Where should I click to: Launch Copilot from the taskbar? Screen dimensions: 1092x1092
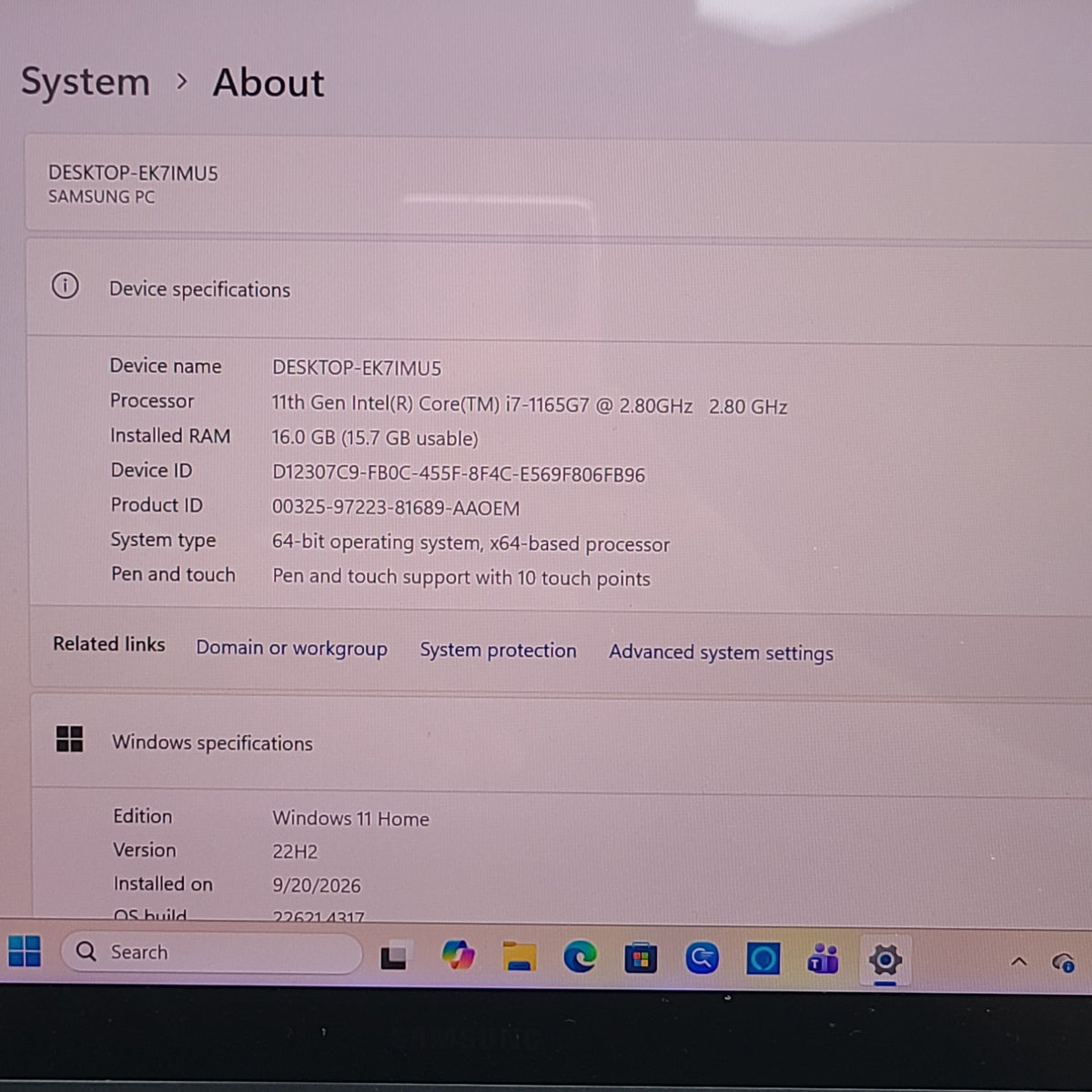(458, 955)
